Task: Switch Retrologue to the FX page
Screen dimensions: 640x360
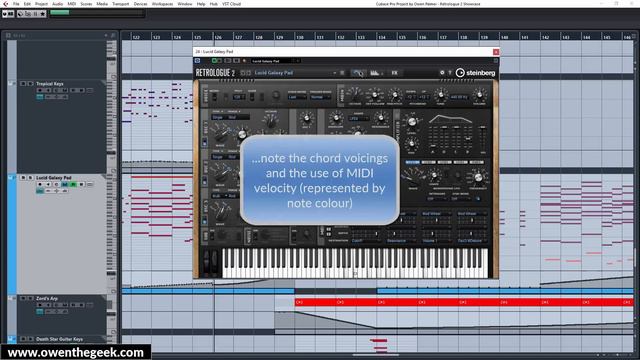Action: click(394, 73)
